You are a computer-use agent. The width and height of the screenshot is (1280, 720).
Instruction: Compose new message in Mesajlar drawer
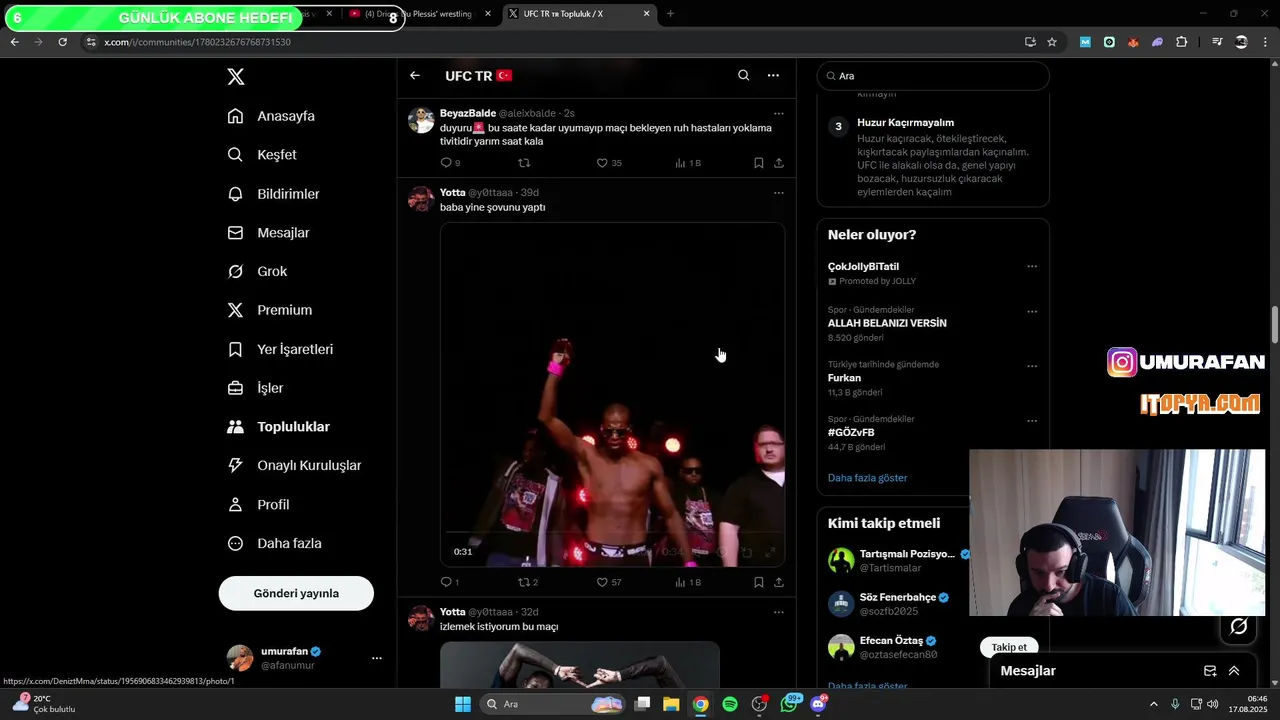coord(1210,671)
